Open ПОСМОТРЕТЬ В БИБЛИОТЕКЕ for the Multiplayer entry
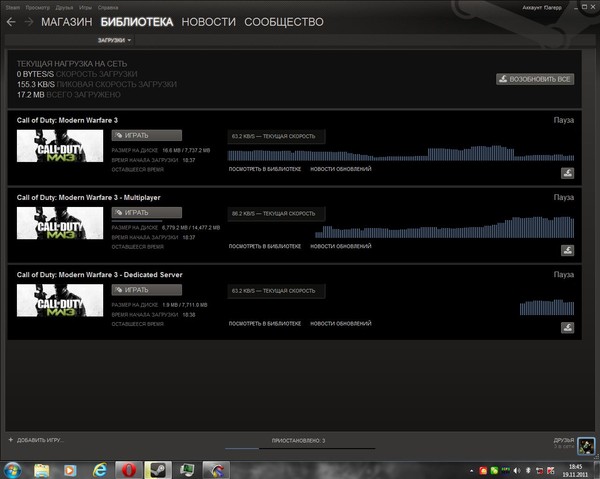Screen dimensions: 600x479 click(x=265, y=246)
